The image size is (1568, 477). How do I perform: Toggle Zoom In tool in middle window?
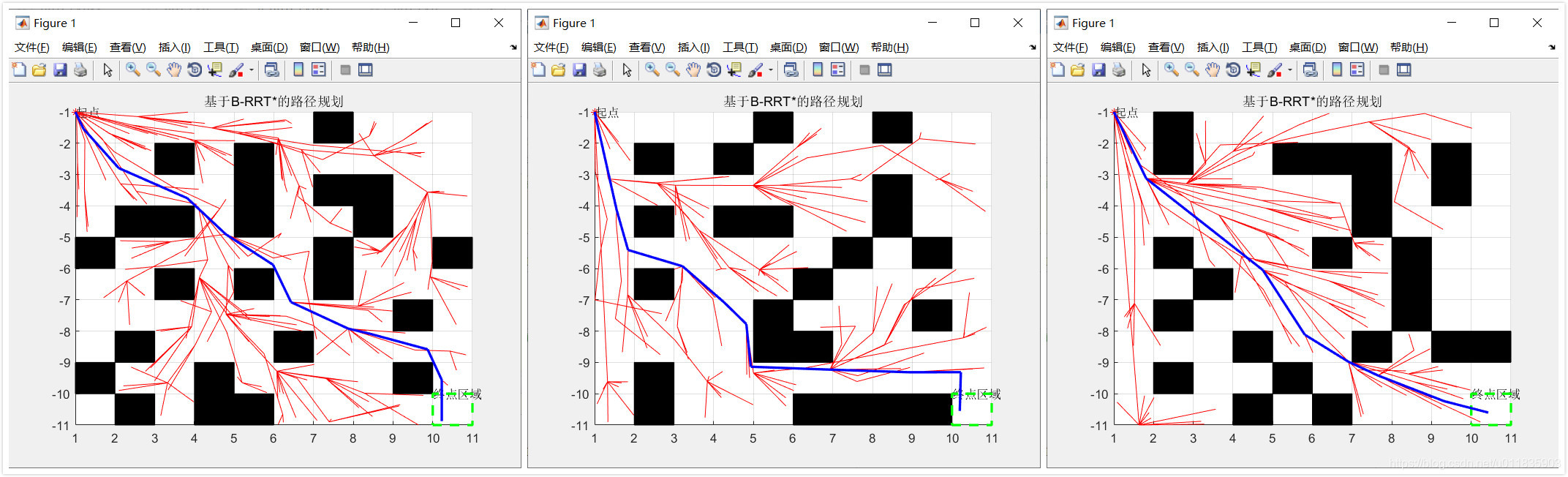click(x=652, y=70)
